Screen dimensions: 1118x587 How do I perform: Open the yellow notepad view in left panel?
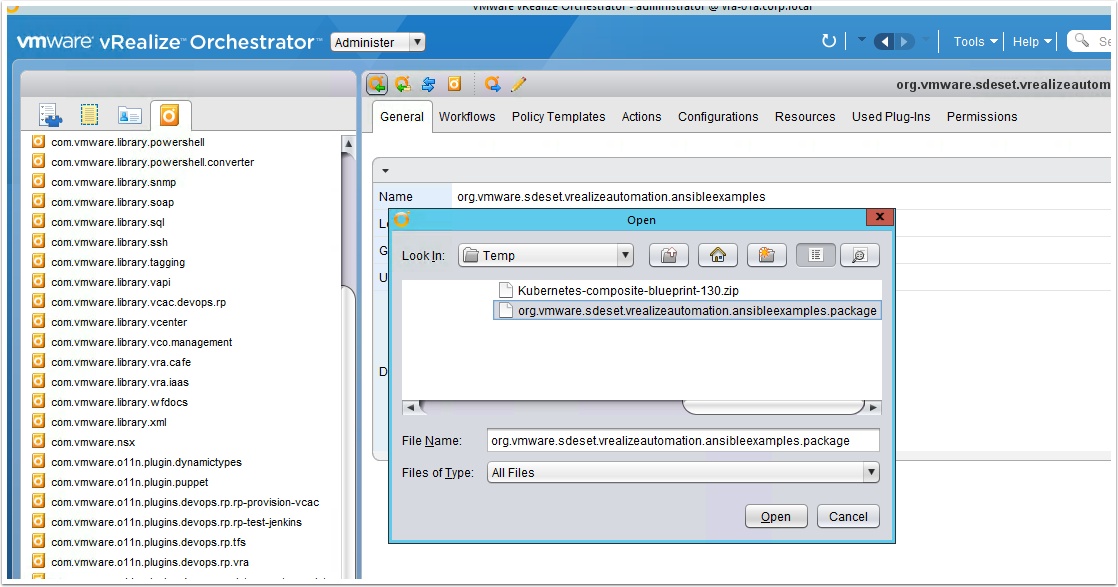pyautogui.click(x=89, y=115)
